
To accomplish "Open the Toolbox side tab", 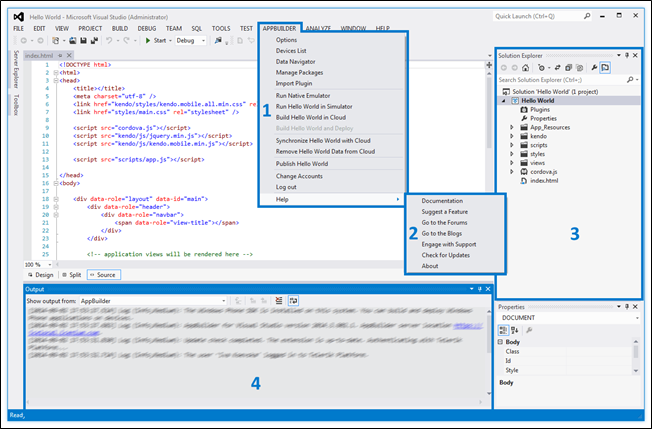I will pos(16,105).
